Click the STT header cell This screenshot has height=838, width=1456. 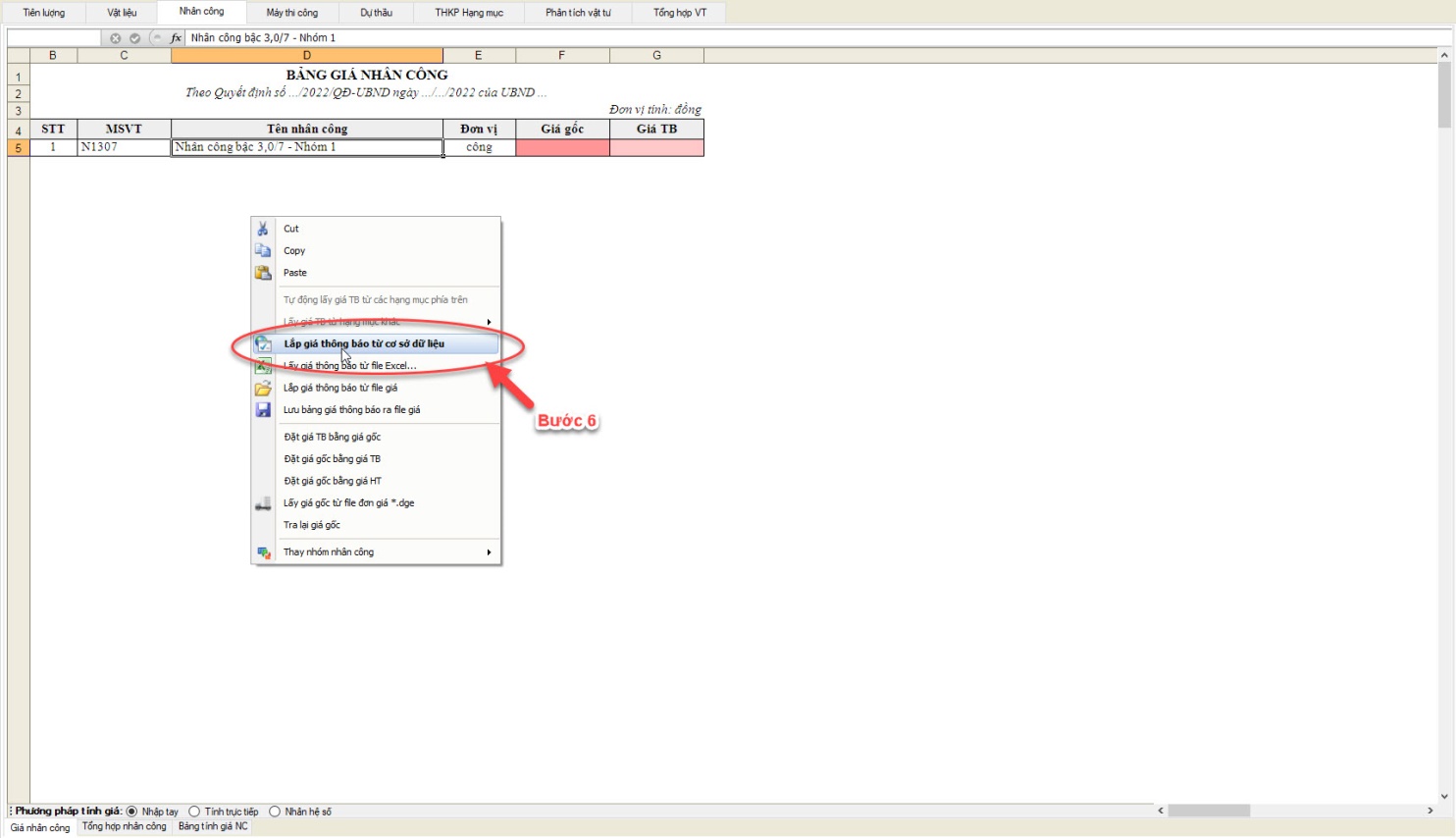click(x=53, y=129)
